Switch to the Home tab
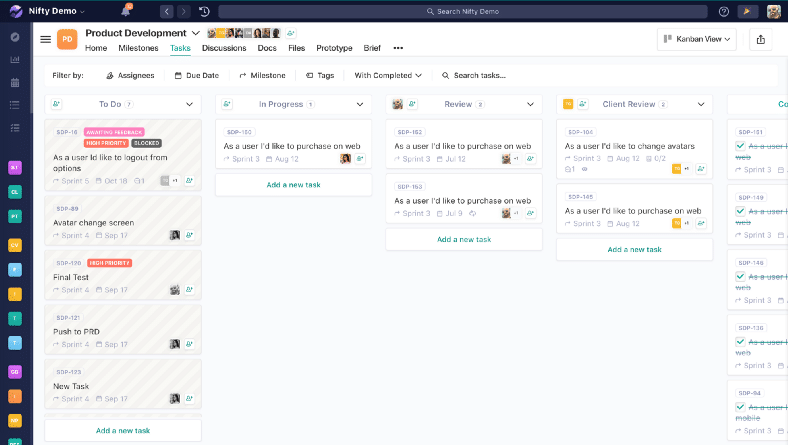The image size is (788, 445). (96, 48)
